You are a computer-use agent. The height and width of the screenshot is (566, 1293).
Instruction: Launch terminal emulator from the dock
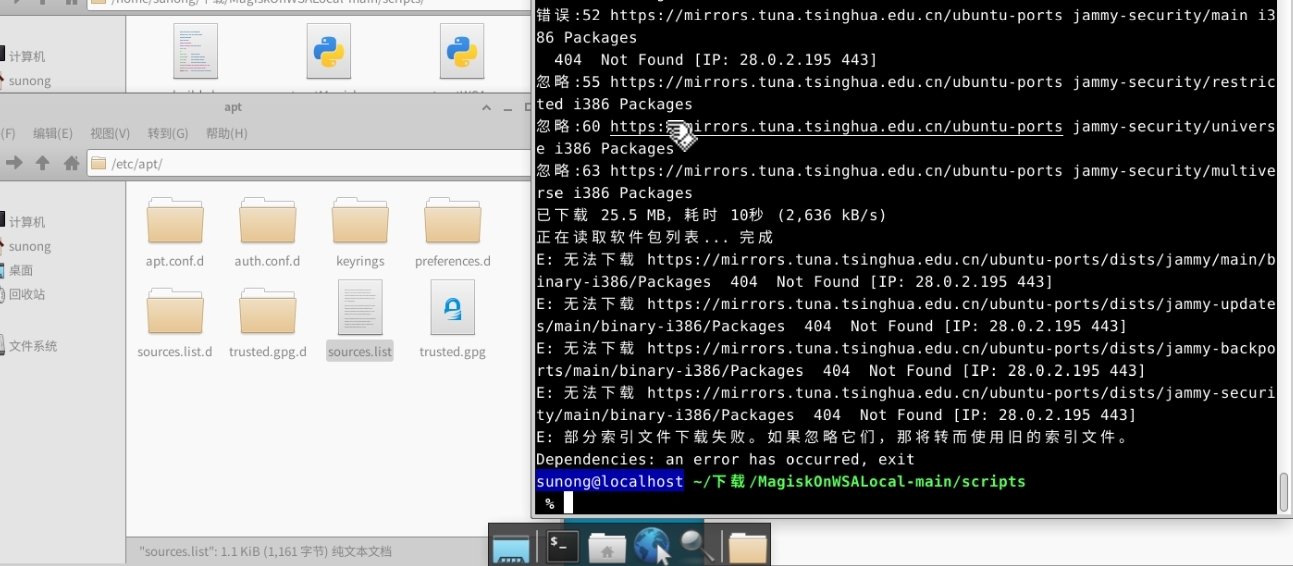(562, 546)
